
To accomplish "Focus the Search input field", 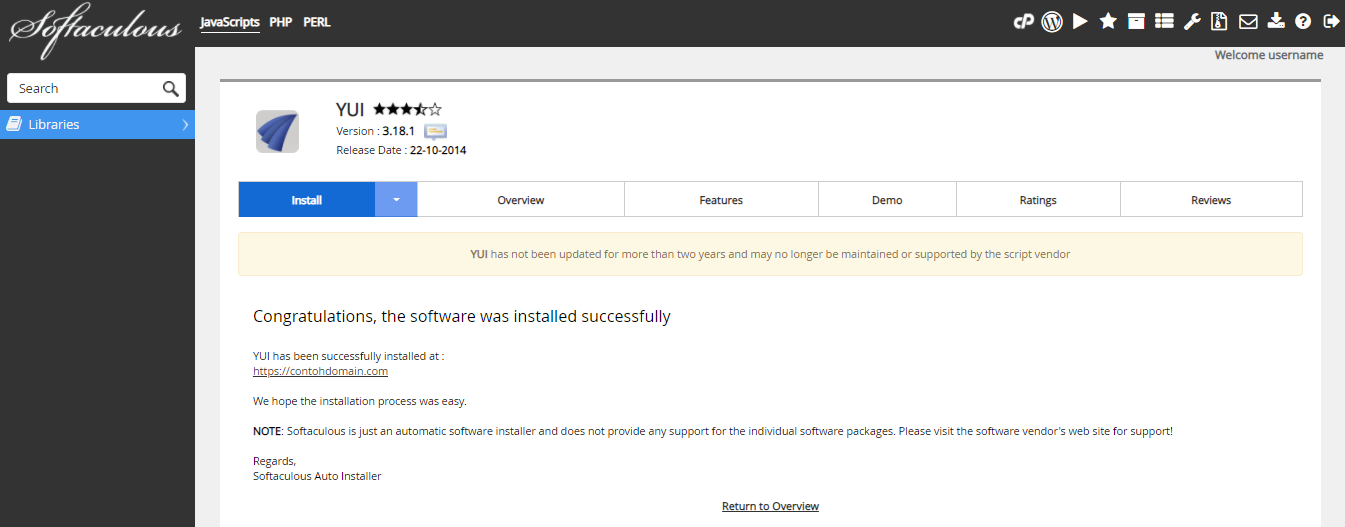I will point(86,89).
